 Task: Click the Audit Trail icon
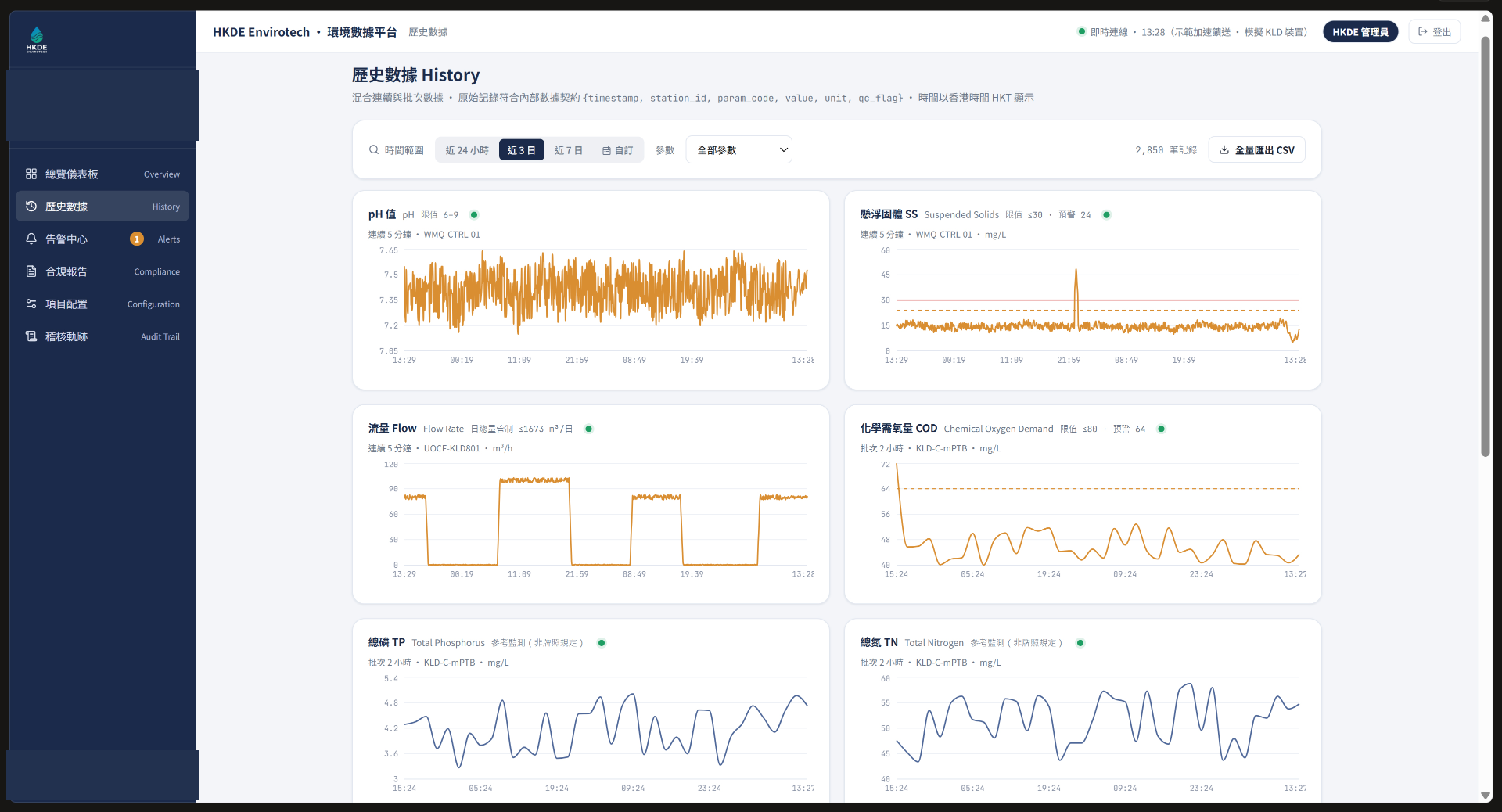[x=31, y=336]
